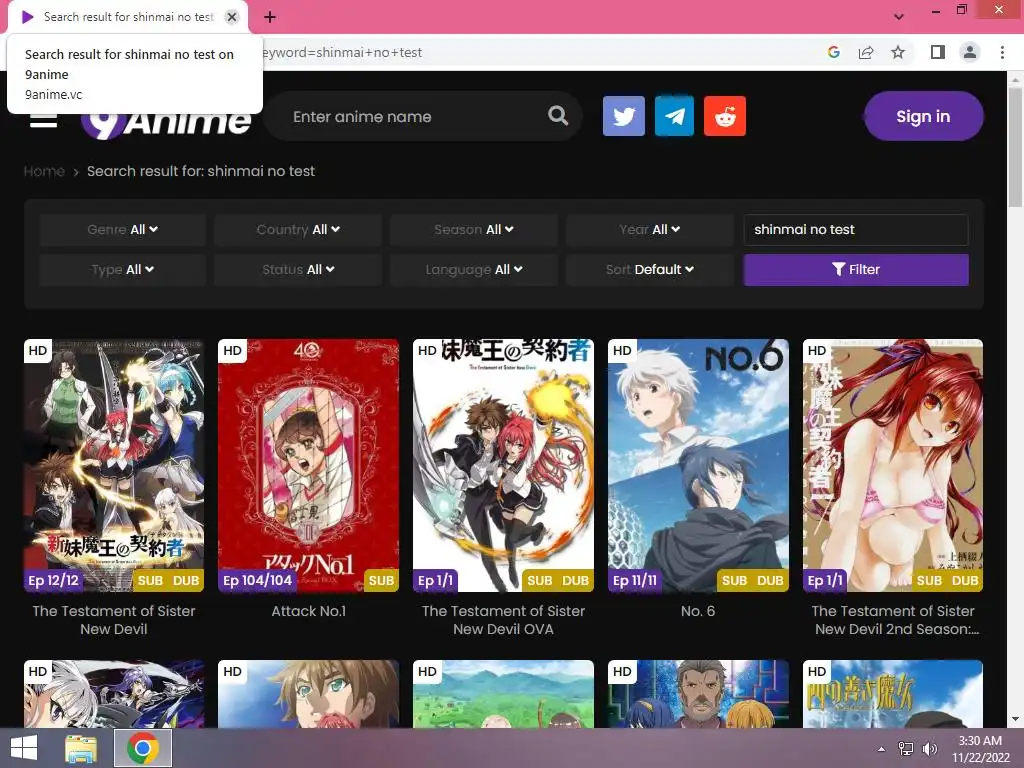Expand the Season filter dropdown
This screenshot has width=1024, height=768.
(x=473, y=229)
